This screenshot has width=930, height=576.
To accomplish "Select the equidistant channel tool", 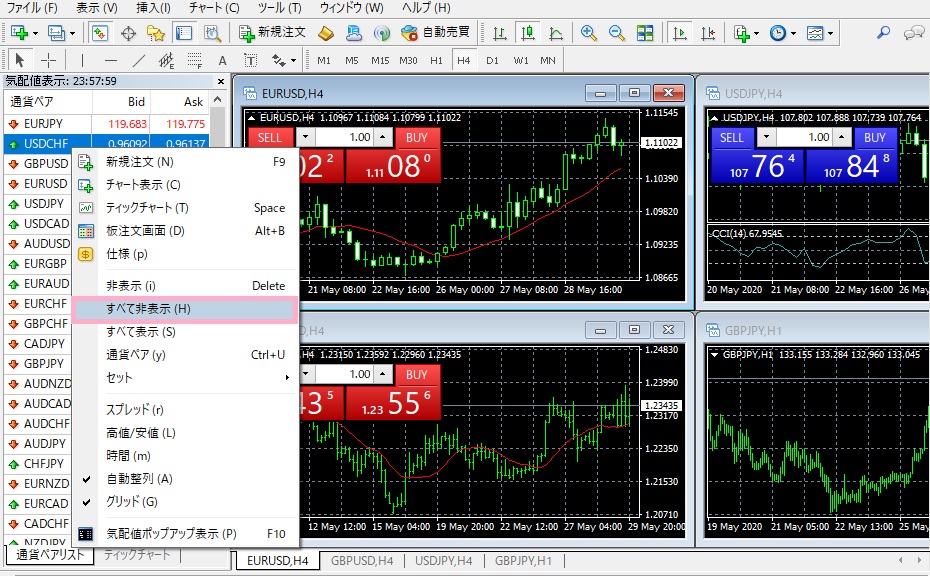I will click(x=167, y=60).
